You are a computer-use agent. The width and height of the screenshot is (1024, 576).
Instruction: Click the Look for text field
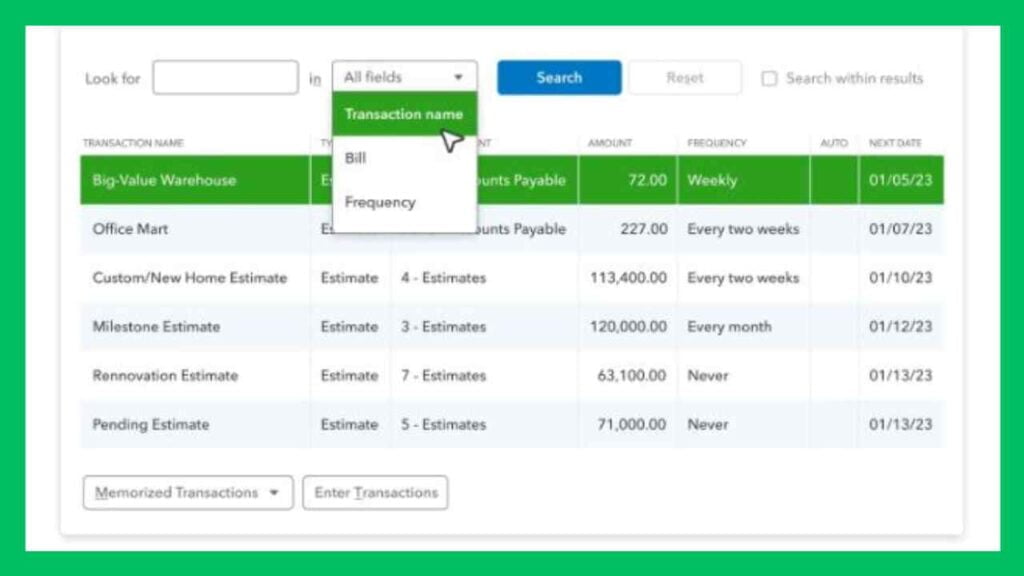coord(225,78)
